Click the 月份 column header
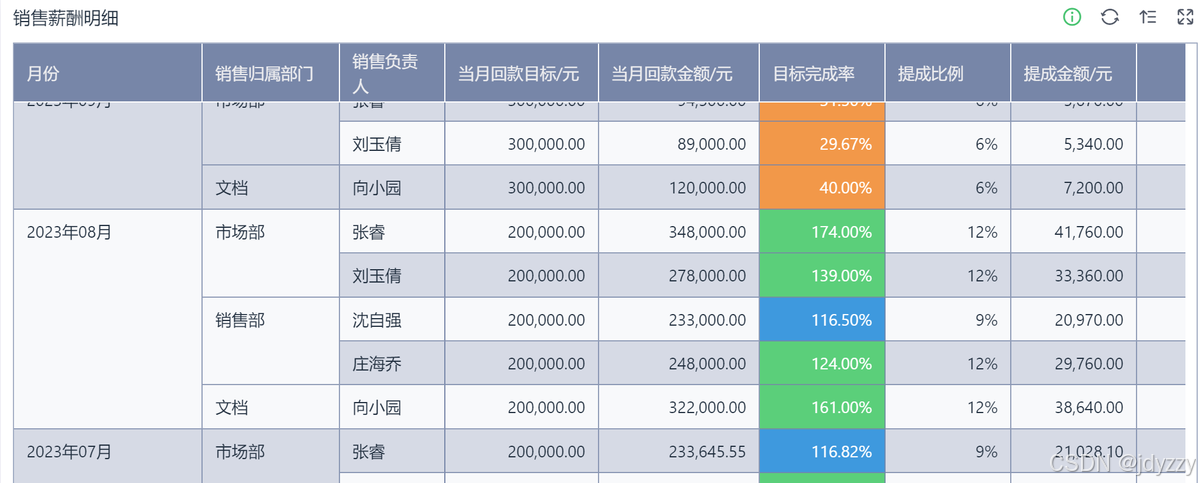Screen dimensions: 1200x483 (108, 73)
